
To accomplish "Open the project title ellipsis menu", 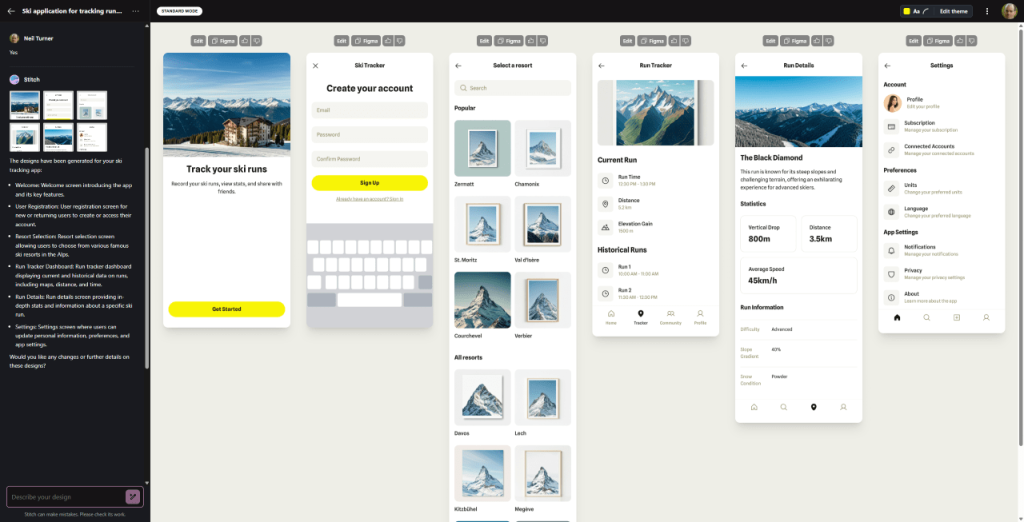I will pos(135,11).
